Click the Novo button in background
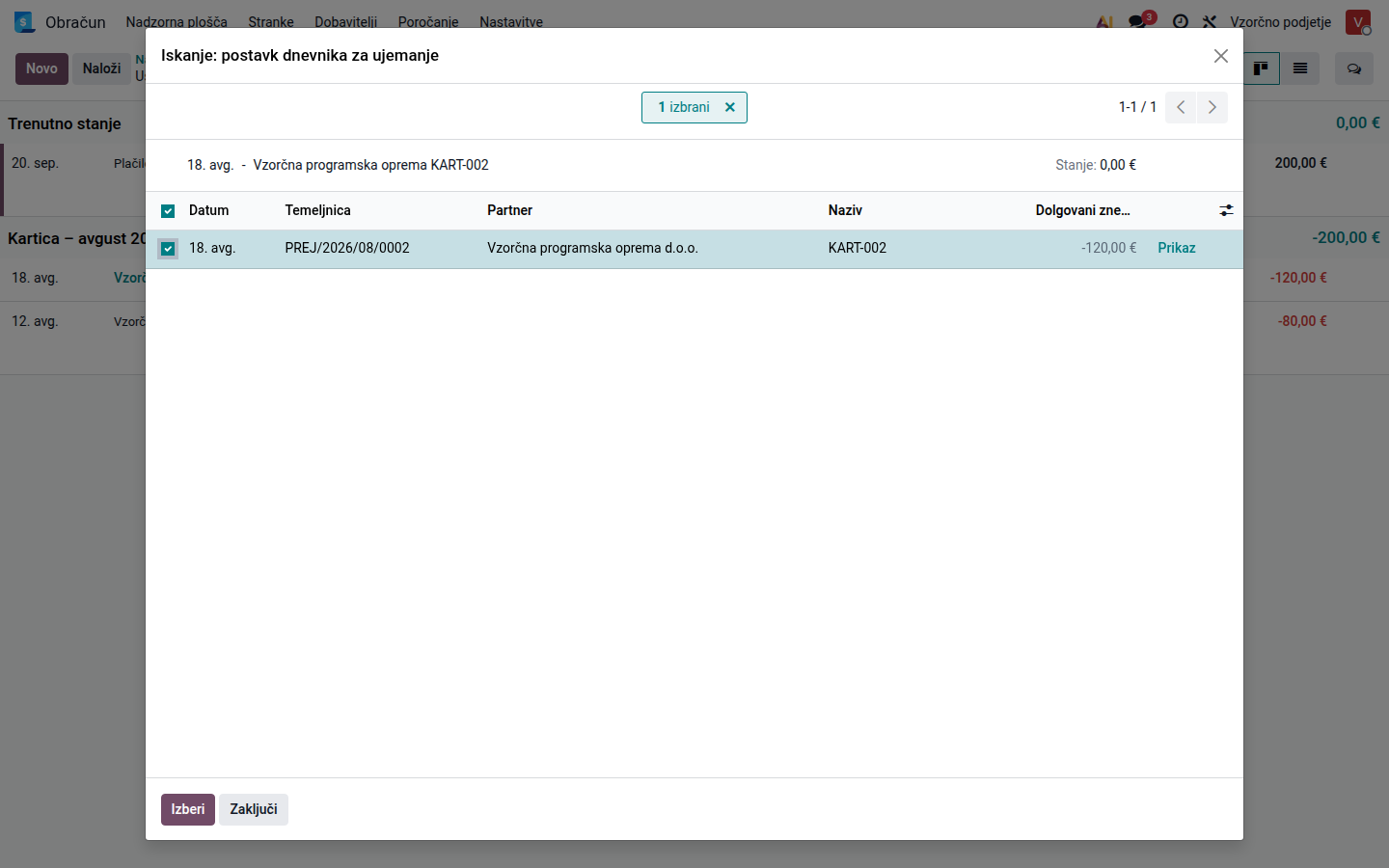Image resolution: width=1389 pixels, height=868 pixels. [x=41, y=68]
